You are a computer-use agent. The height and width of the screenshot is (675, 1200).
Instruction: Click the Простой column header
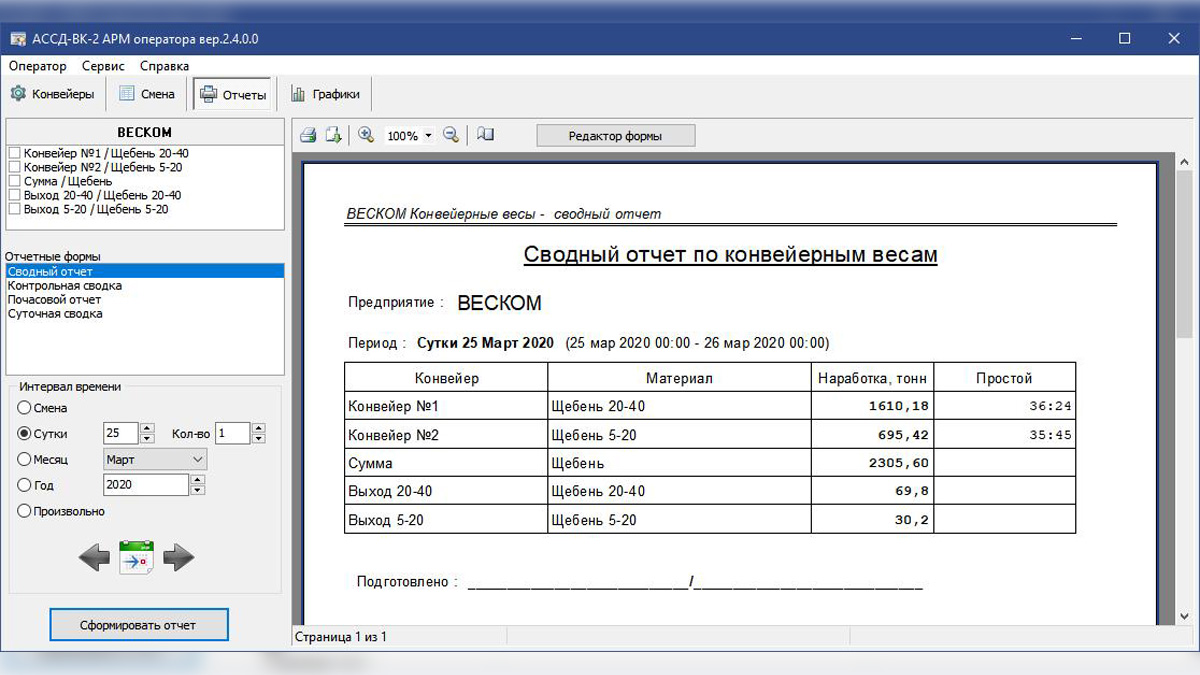pyautogui.click(x=1004, y=378)
